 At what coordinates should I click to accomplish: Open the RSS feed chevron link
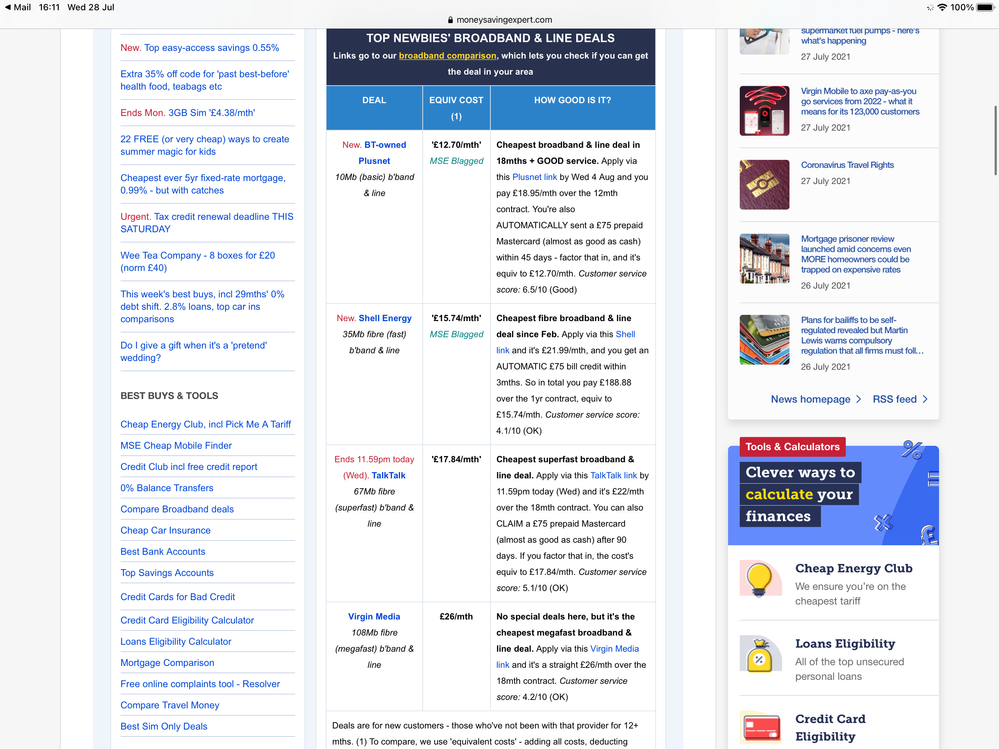pos(900,399)
